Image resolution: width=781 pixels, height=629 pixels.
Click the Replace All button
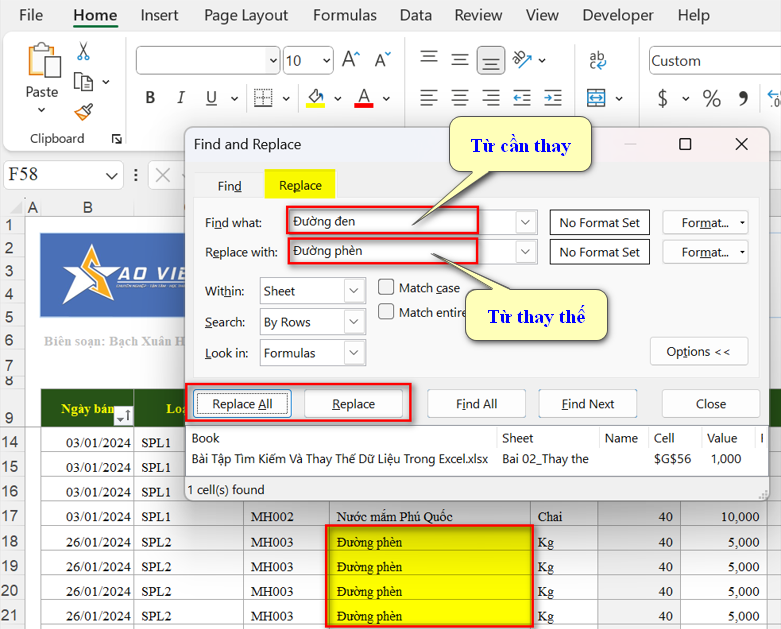point(242,404)
